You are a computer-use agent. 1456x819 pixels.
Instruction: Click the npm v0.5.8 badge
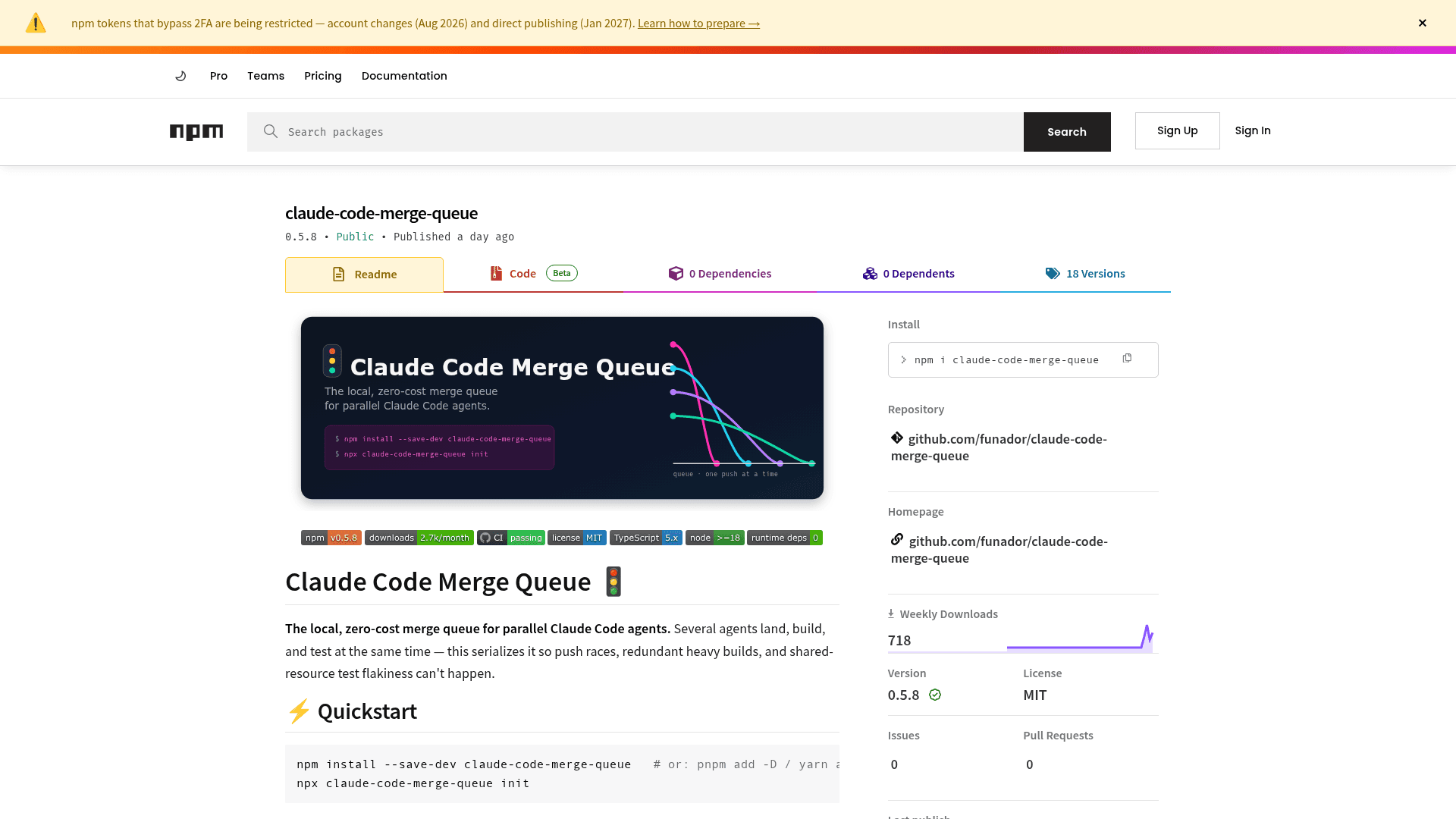click(331, 538)
